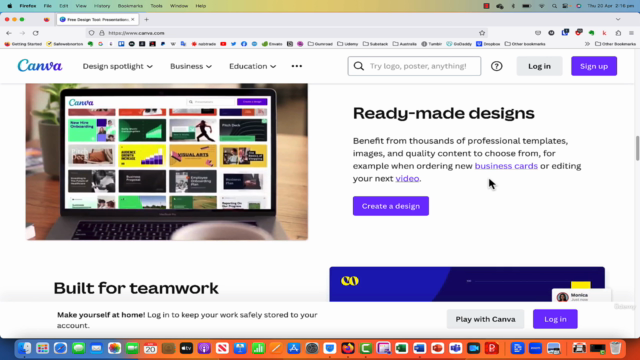This screenshot has height=360, width=640.
Task: Open the three-dot more menu
Action: [x=297, y=66]
